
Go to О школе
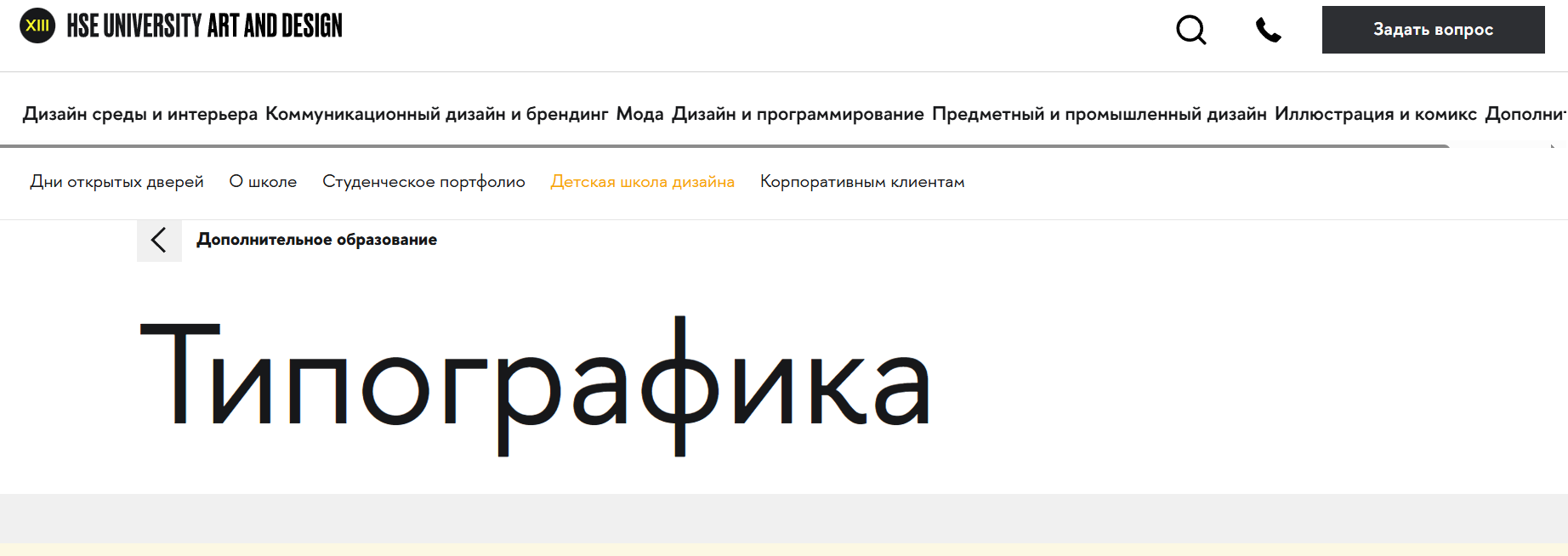click(x=263, y=182)
